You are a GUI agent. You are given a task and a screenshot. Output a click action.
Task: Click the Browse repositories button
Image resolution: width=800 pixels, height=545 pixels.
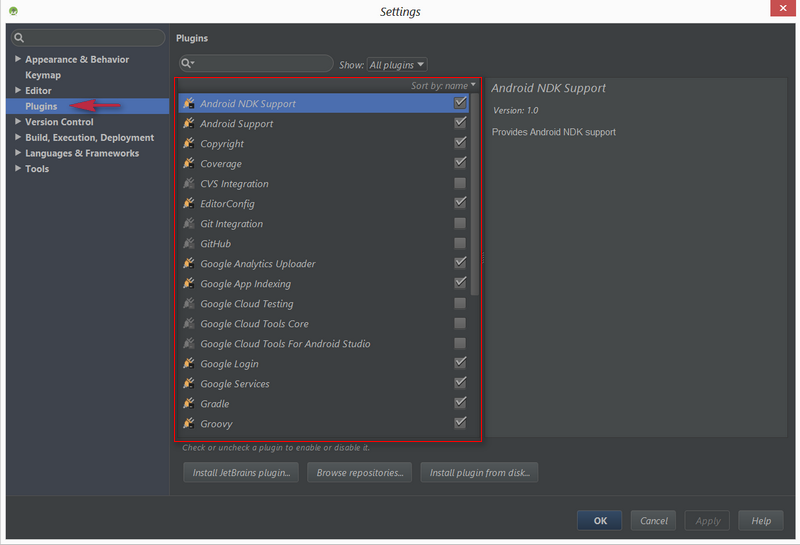[360, 472]
